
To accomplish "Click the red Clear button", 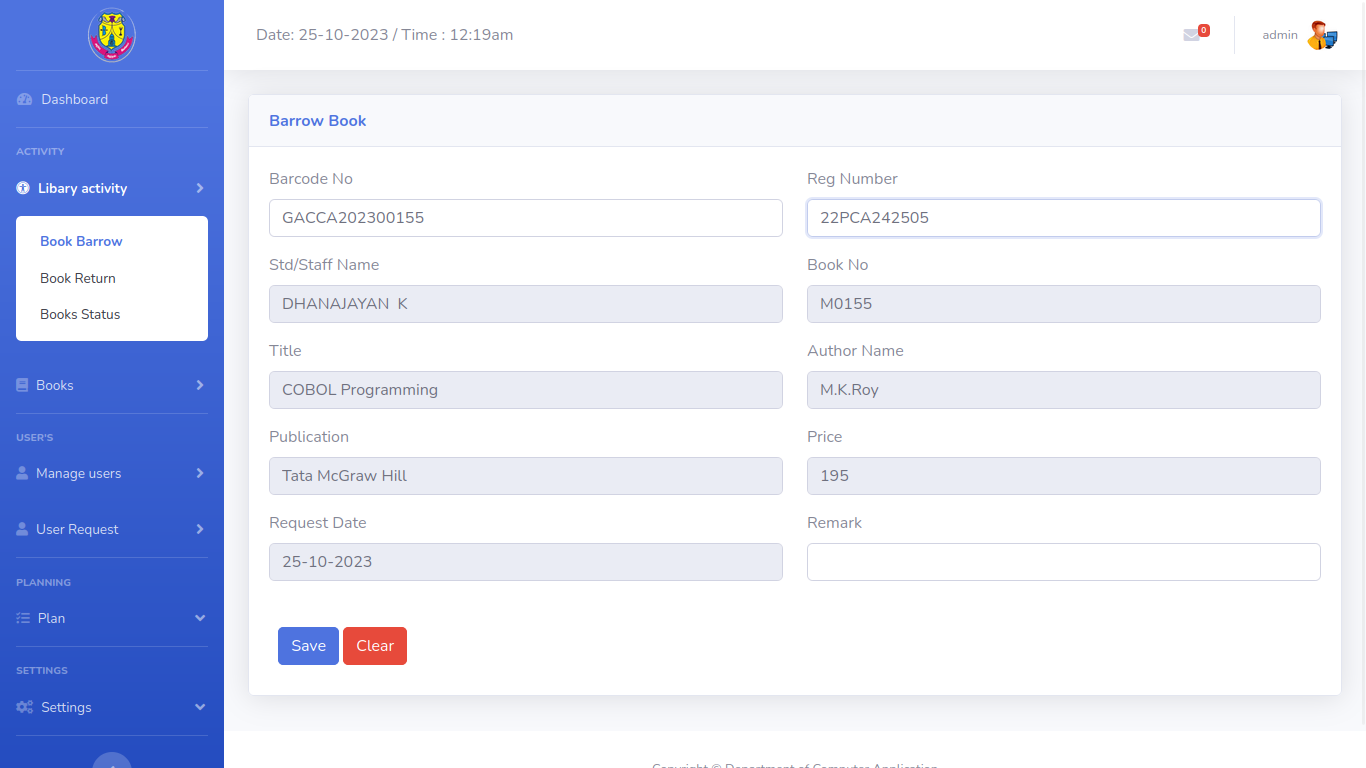I will coord(375,646).
